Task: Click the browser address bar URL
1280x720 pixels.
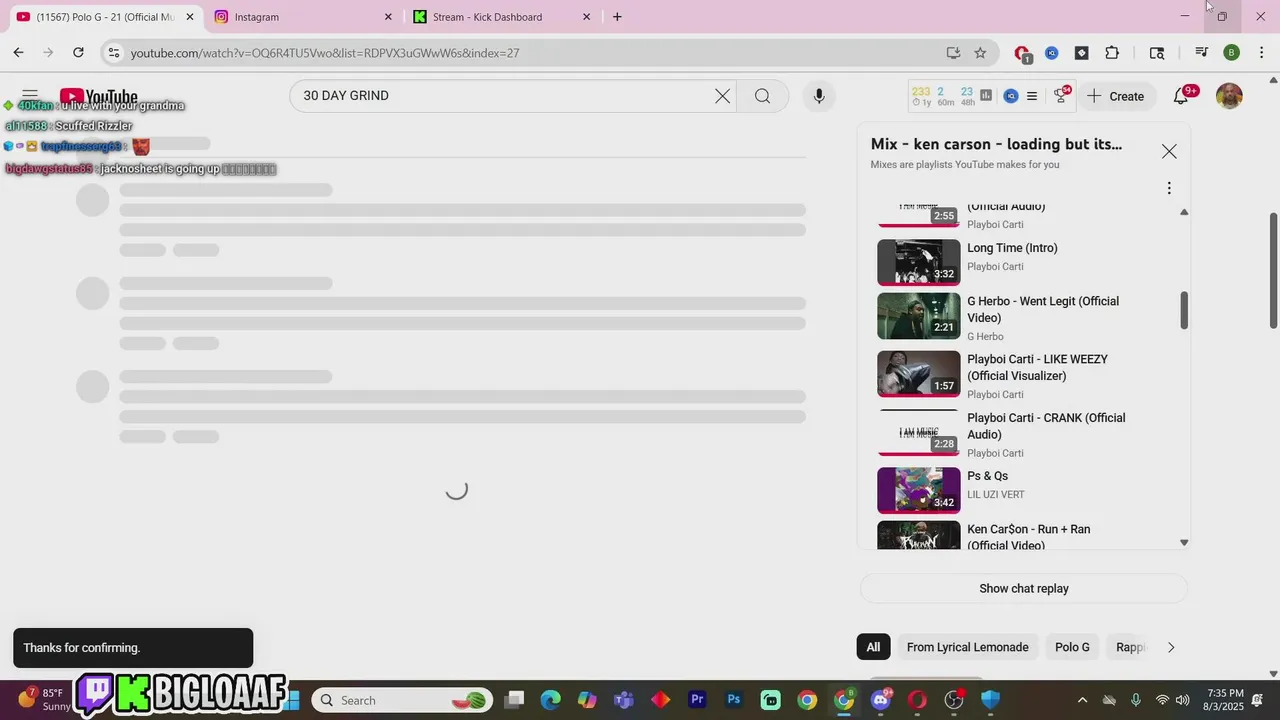Action: point(325,53)
